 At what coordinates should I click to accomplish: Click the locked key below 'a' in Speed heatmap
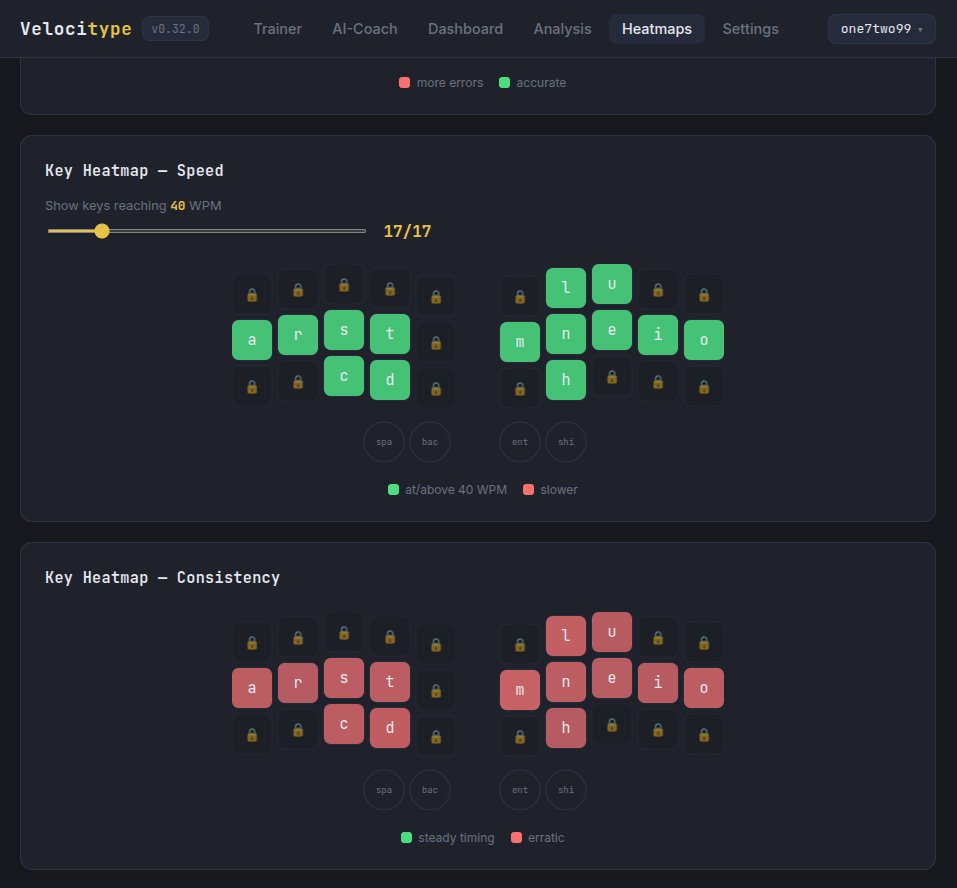[x=252, y=386]
